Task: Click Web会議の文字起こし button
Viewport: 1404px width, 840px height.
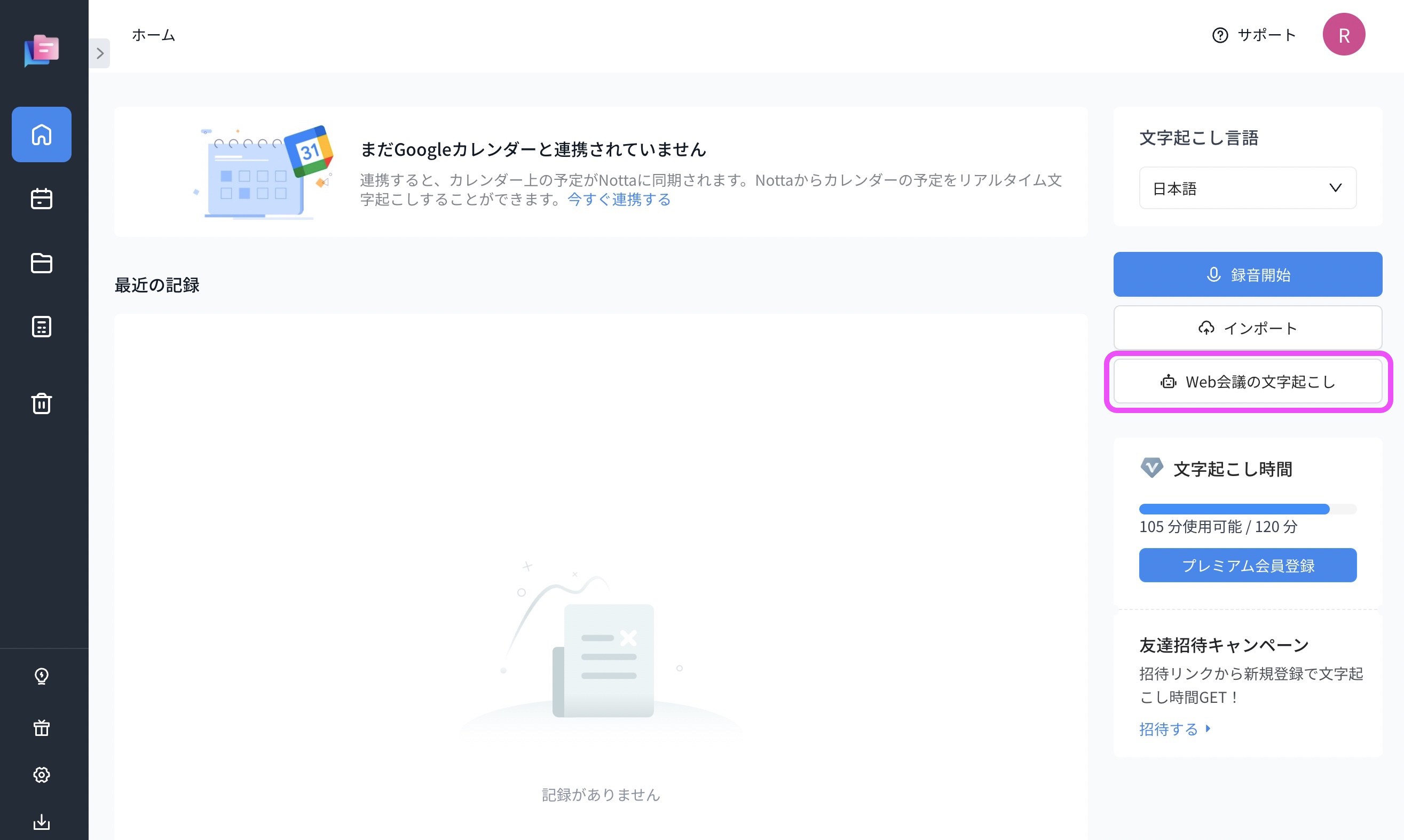Action: pos(1248,381)
